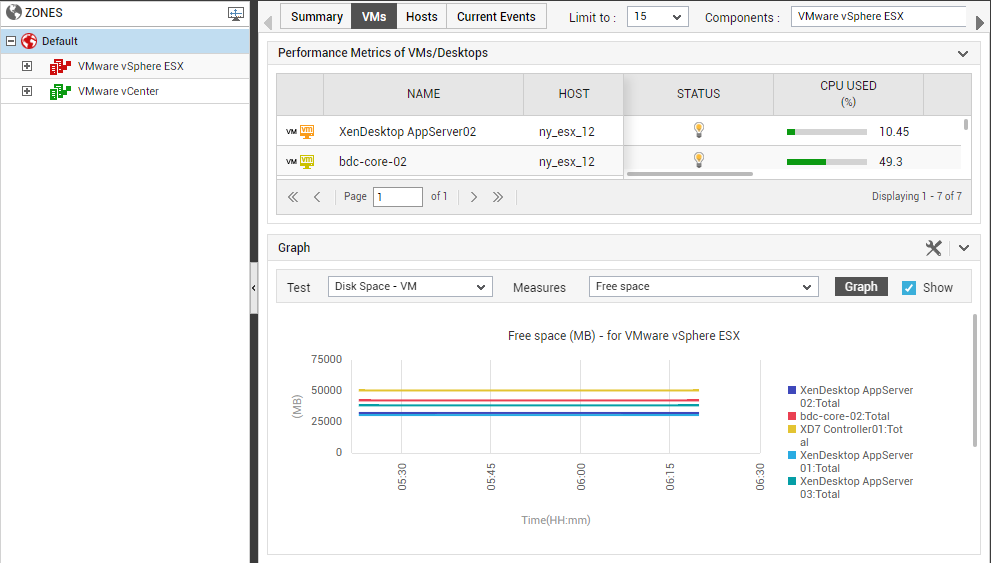The width and height of the screenshot is (991, 563).
Task: Click chart title 'Free space (MB) - for VMware vSphere ESX'
Action: click(x=624, y=336)
